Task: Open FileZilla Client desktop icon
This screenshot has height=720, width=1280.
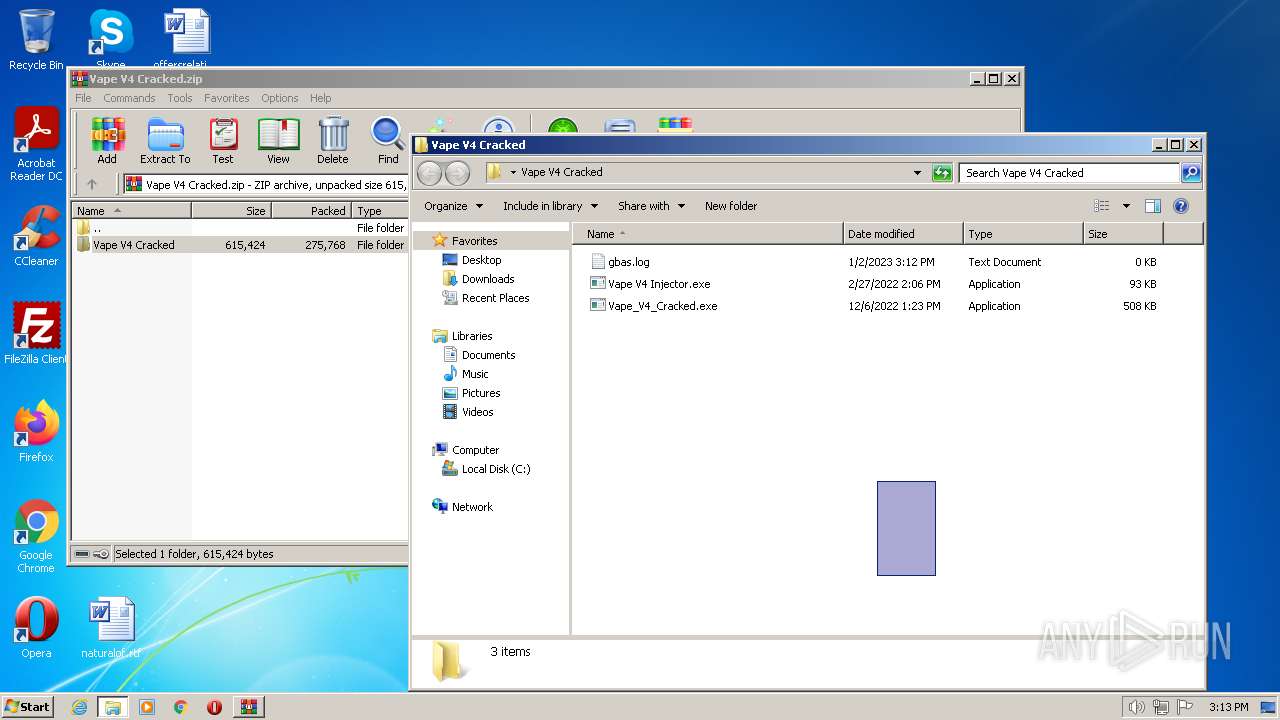Action: pos(36,333)
